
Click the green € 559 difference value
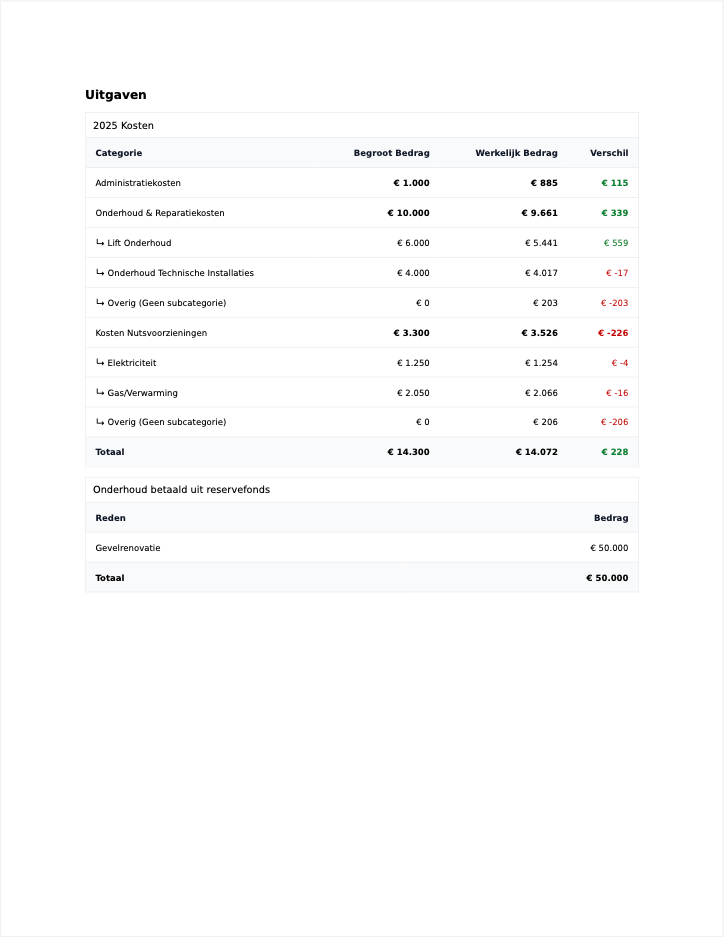(x=616, y=243)
